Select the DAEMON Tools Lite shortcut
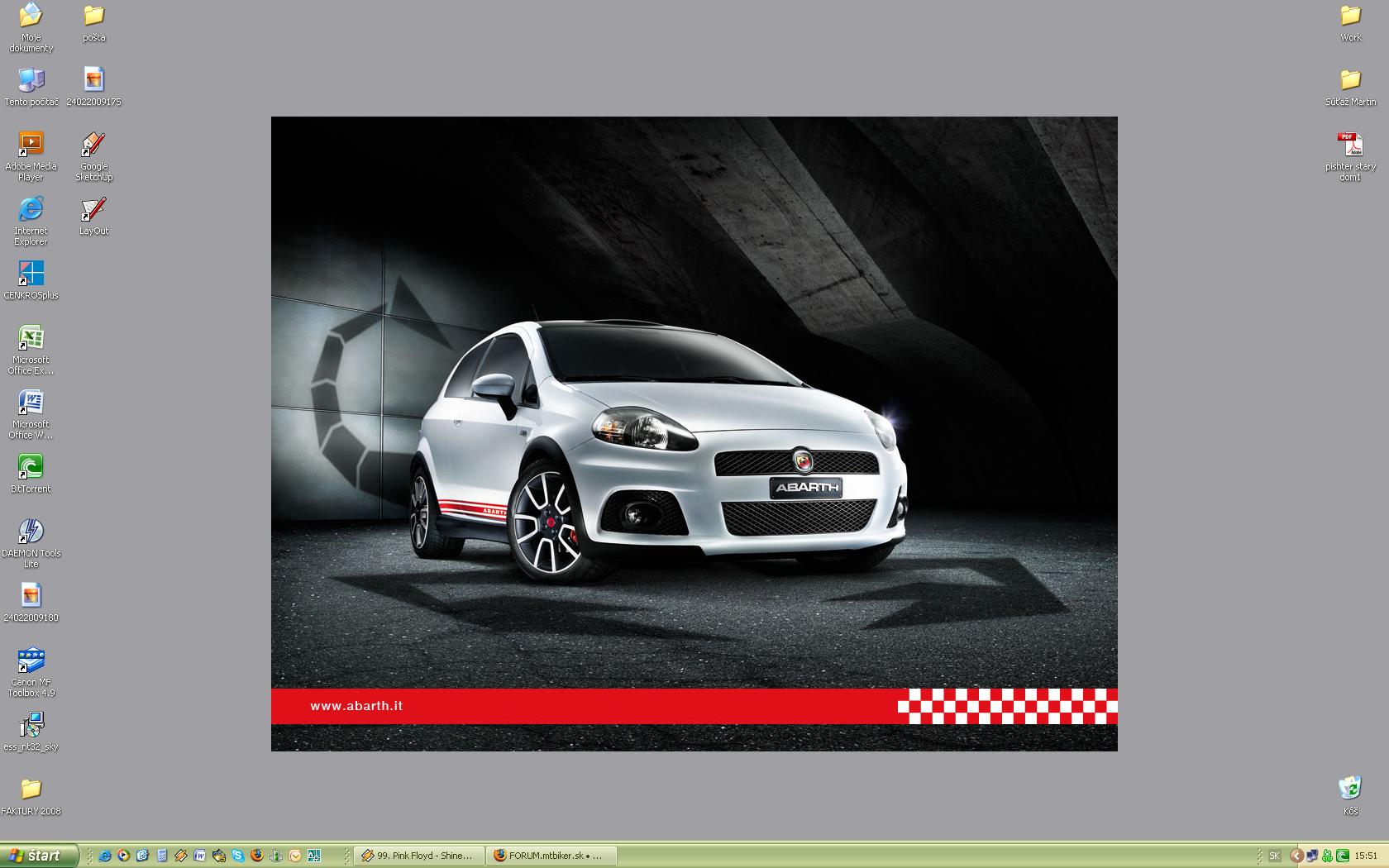This screenshot has height=868, width=1389. 31,533
